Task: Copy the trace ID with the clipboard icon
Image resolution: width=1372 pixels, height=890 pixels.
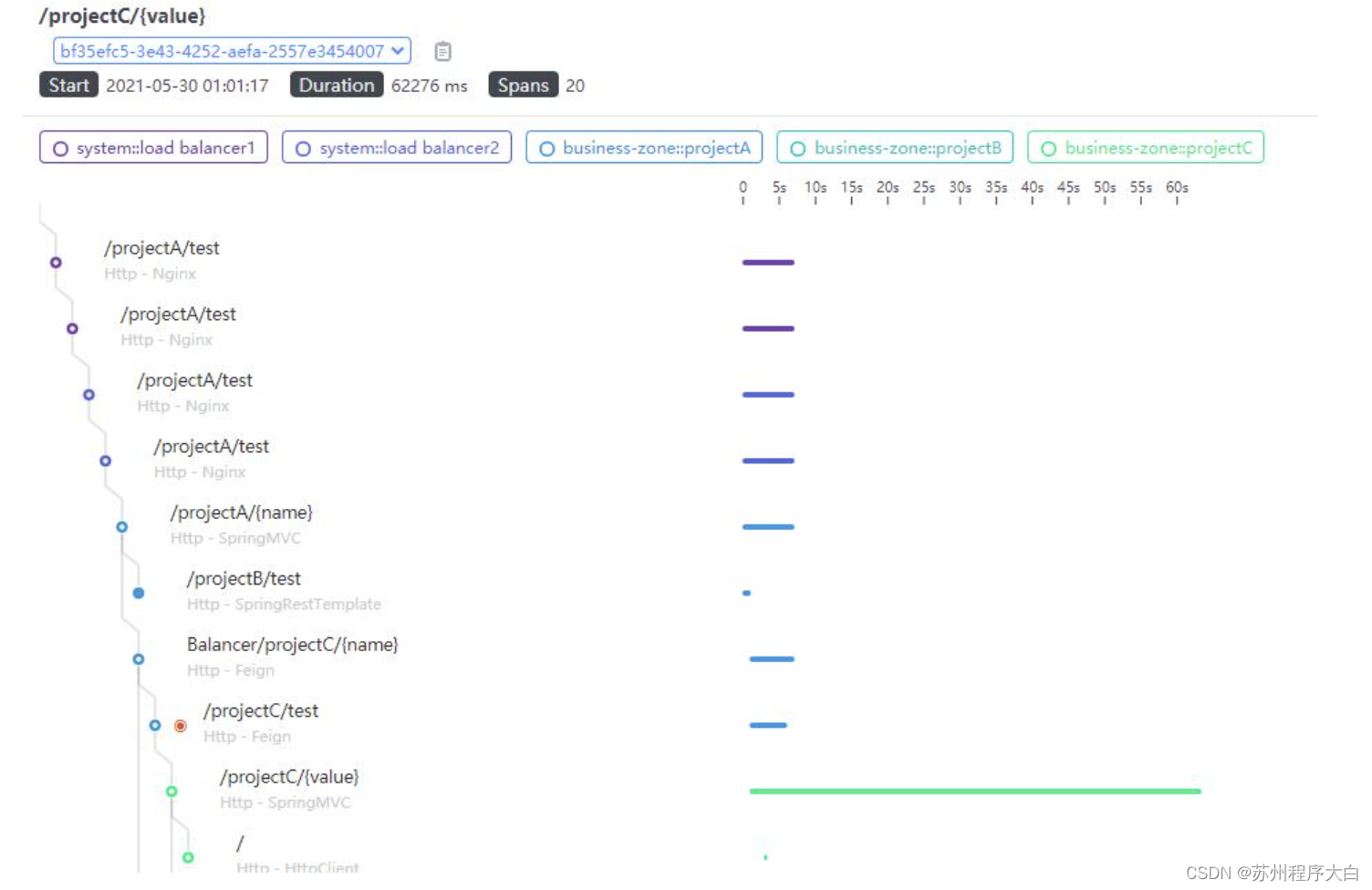Action: tap(442, 51)
